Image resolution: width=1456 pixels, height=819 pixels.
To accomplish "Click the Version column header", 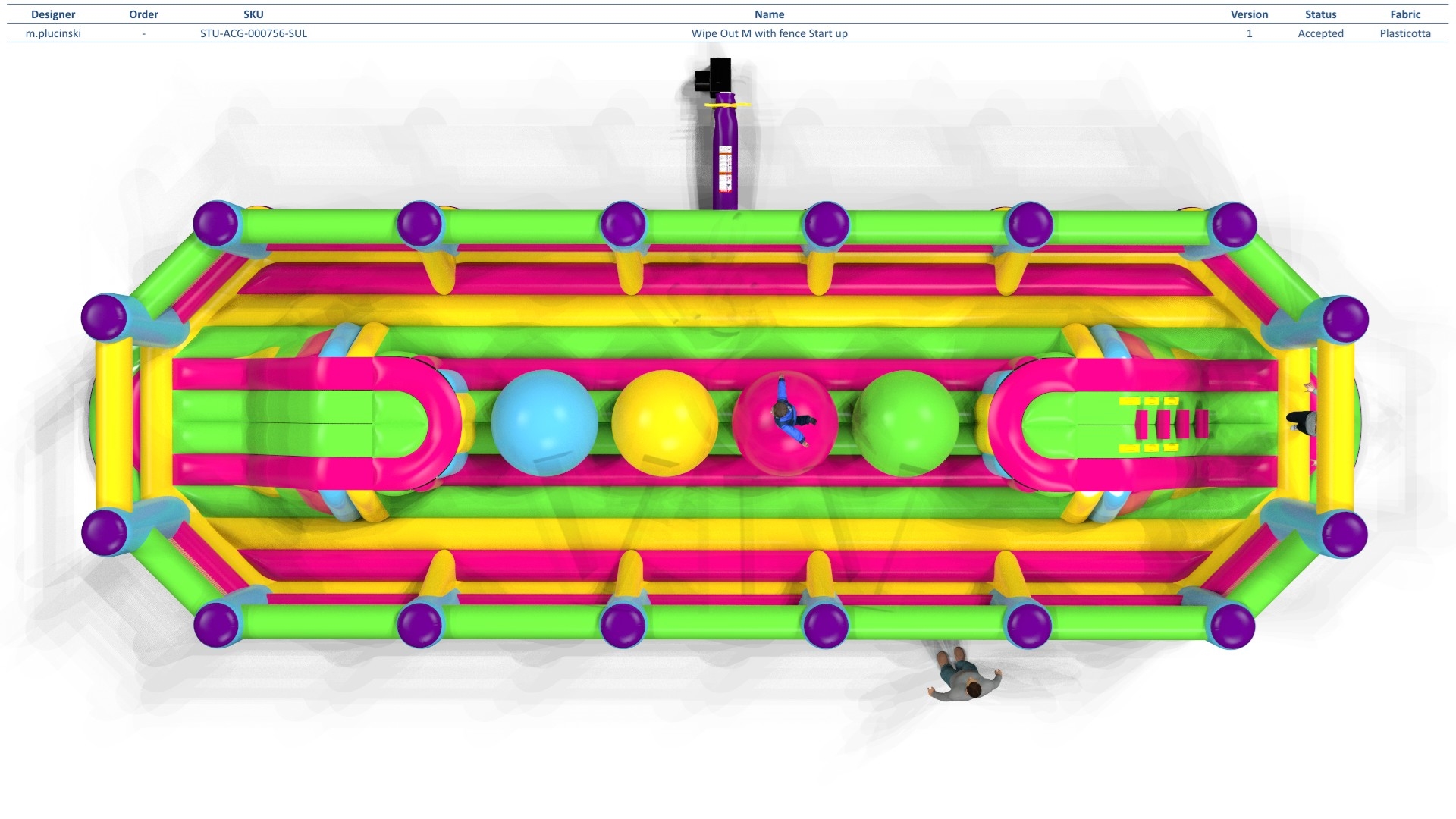I will pyautogui.click(x=1249, y=14).
